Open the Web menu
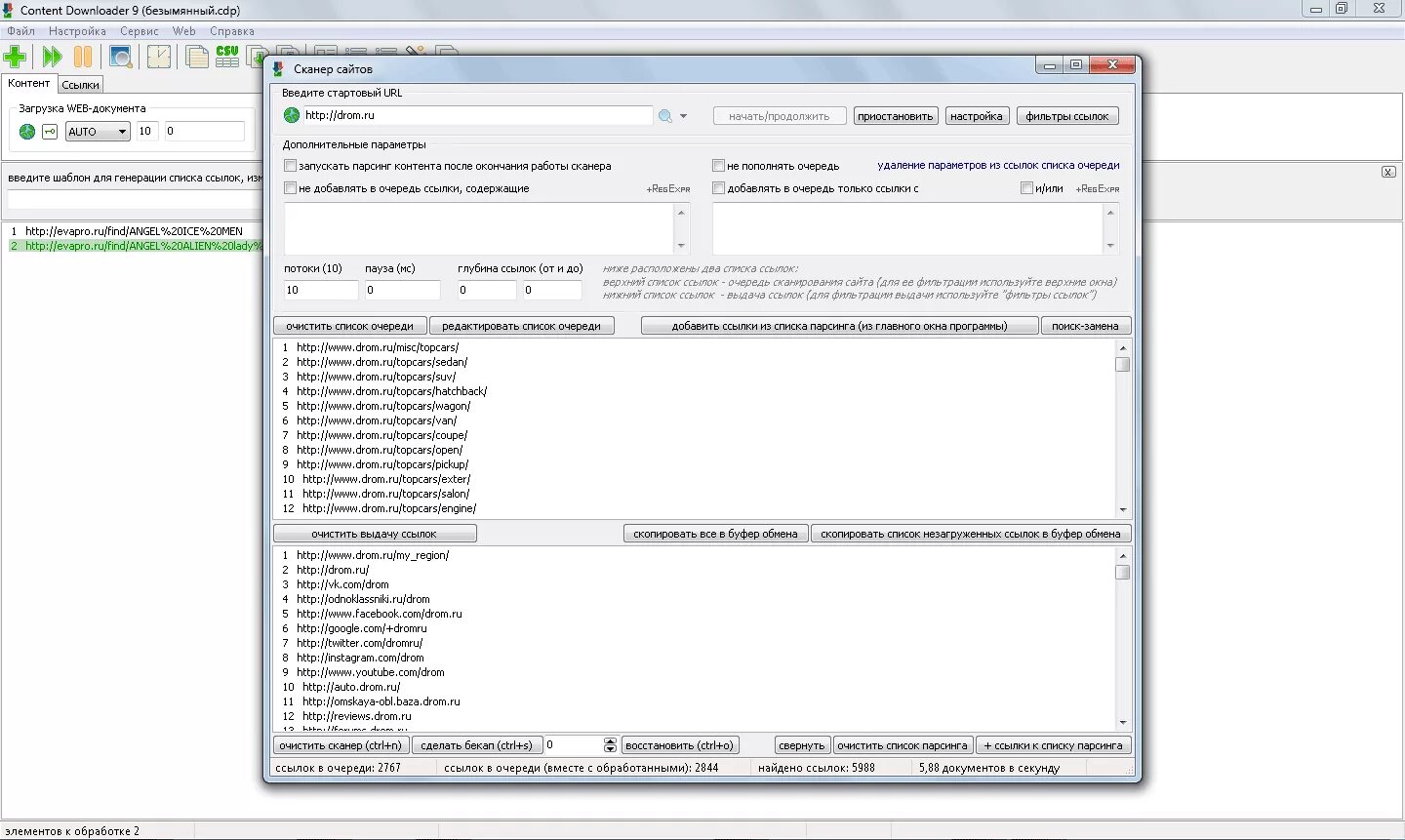Screen dimensions: 1405x840 pos(184,31)
